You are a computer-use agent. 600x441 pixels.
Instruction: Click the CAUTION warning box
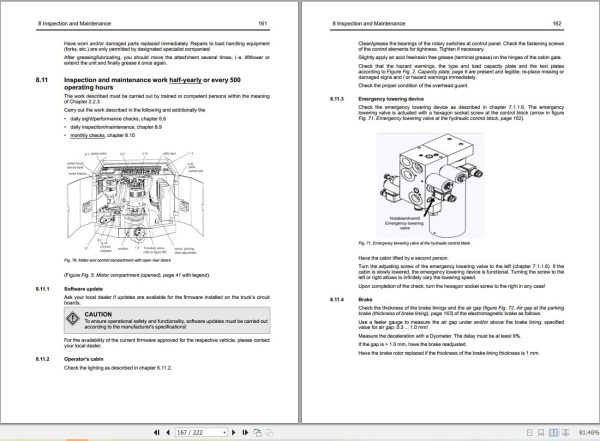[x=167, y=320]
